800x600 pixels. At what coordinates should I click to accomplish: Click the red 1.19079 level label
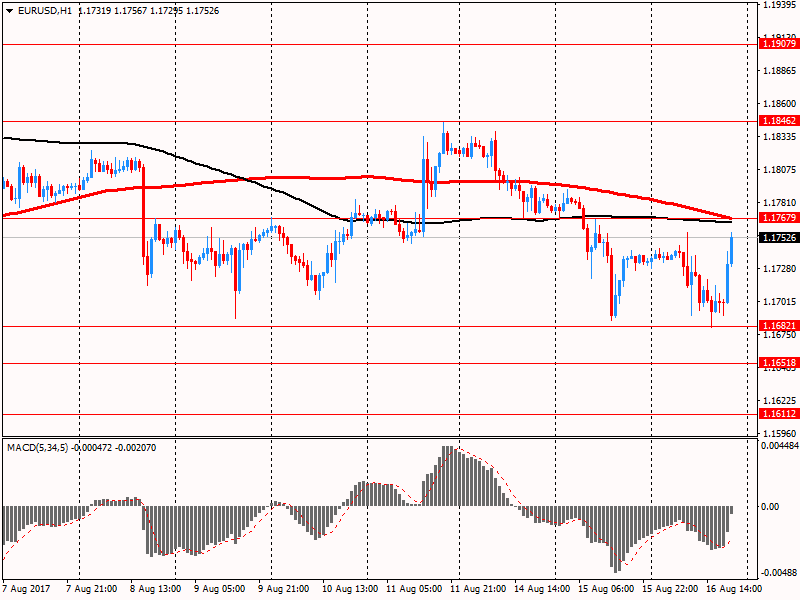tap(779, 43)
